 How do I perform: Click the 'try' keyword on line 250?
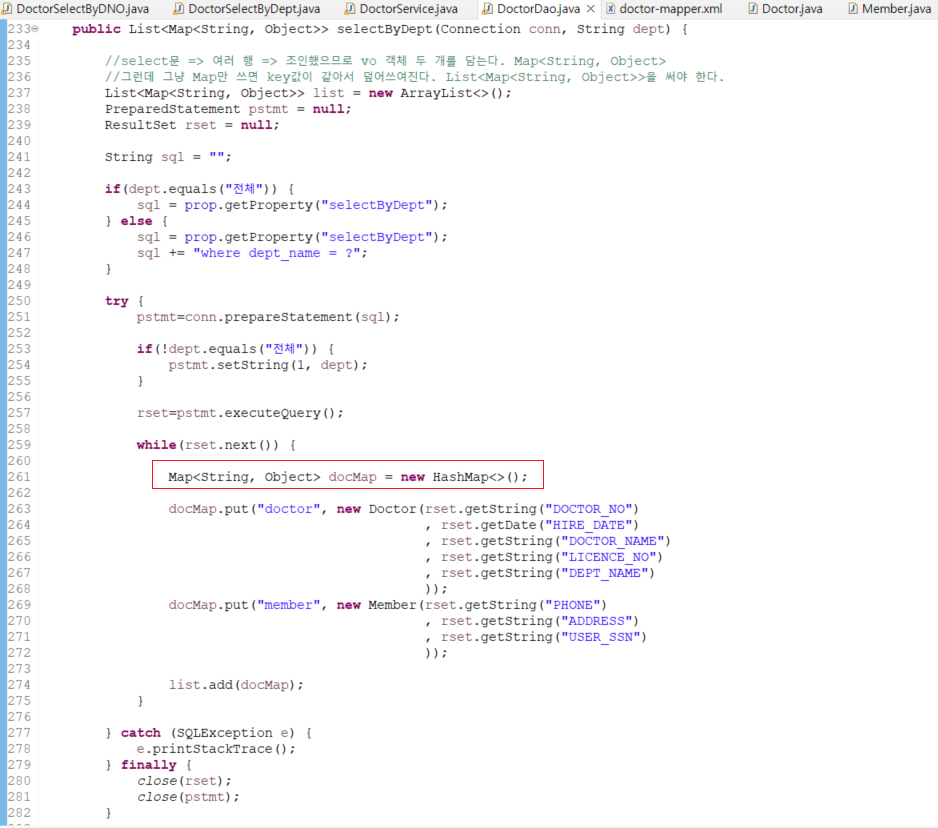117,301
